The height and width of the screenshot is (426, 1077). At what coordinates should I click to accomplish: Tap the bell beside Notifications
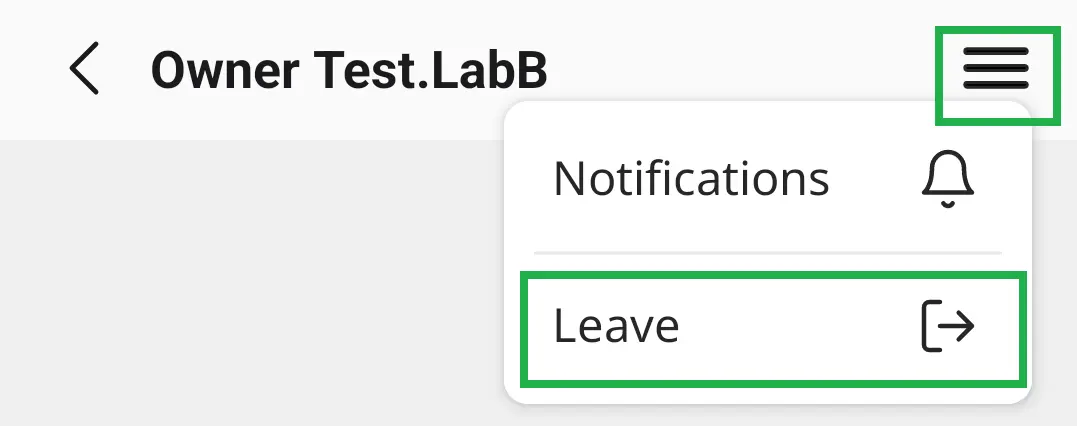coord(947,181)
